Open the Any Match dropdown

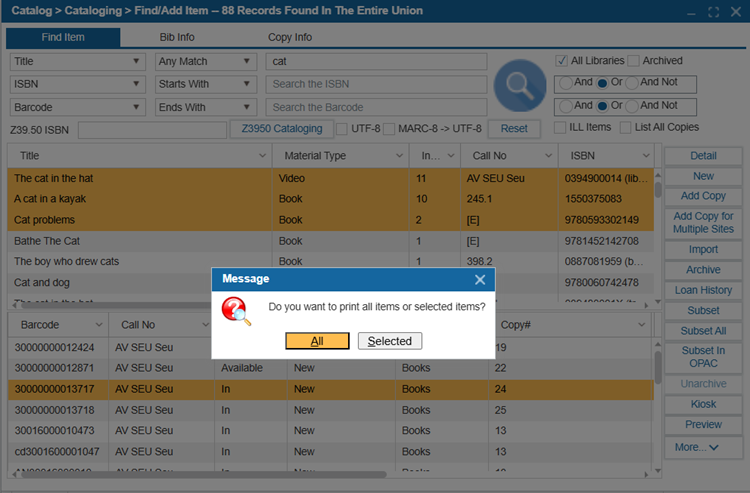(206, 61)
